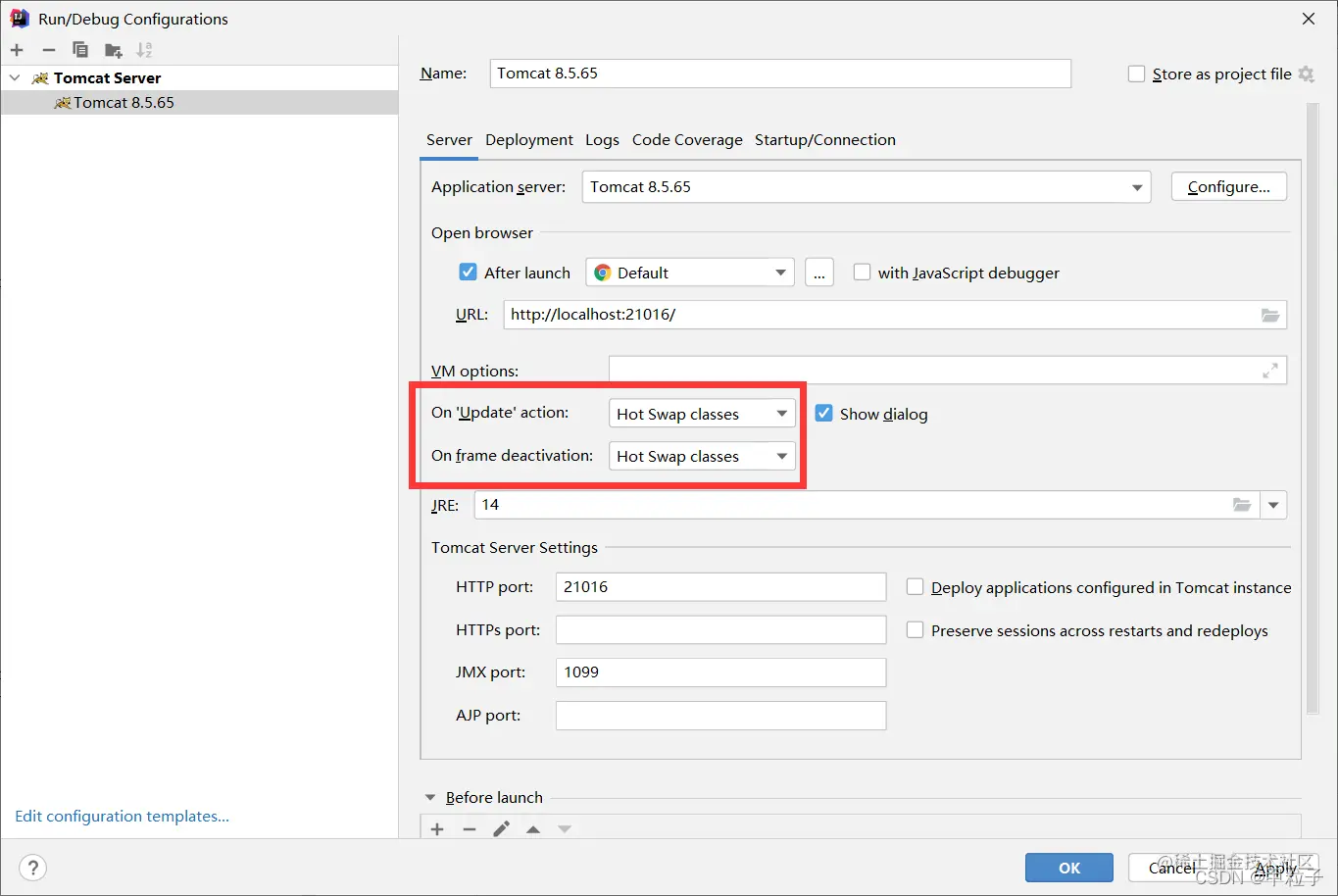
Task: Click the Cancel button
Action: click(x=1172, y=868)
